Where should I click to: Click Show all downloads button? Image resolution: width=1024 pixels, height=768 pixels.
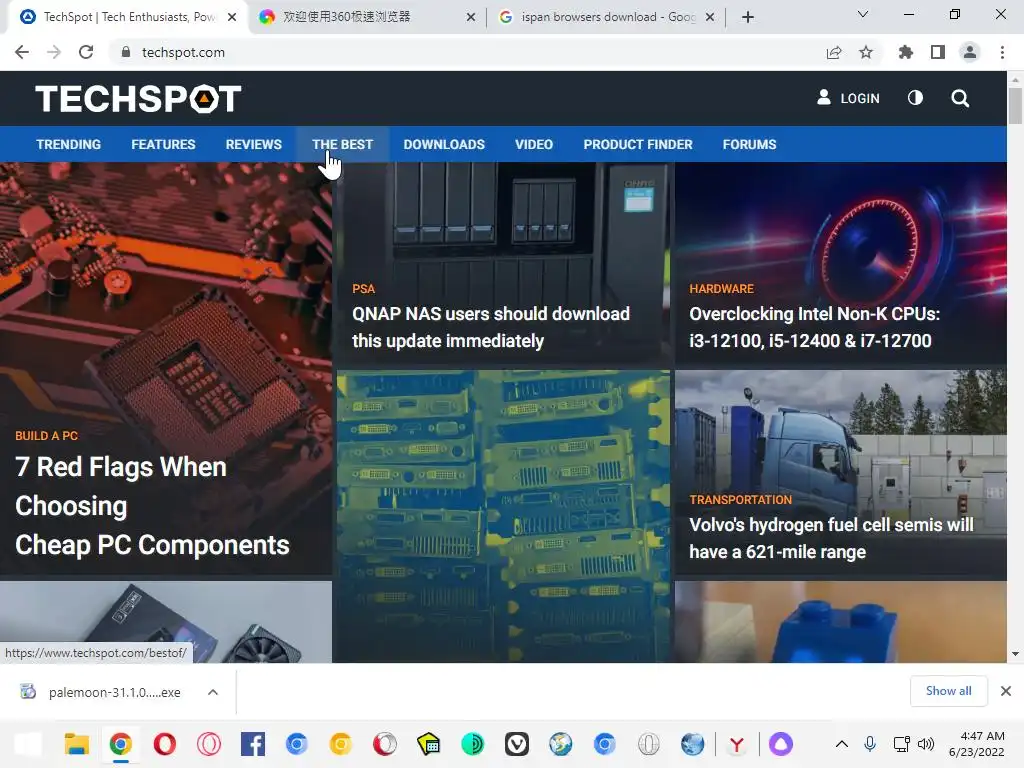point(948,691)
